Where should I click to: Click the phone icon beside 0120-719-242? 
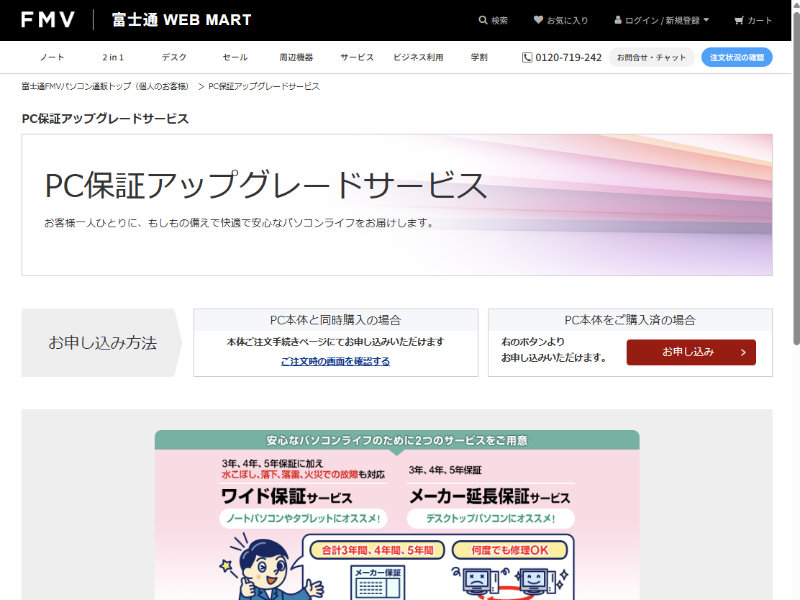(x=527, y=57)
